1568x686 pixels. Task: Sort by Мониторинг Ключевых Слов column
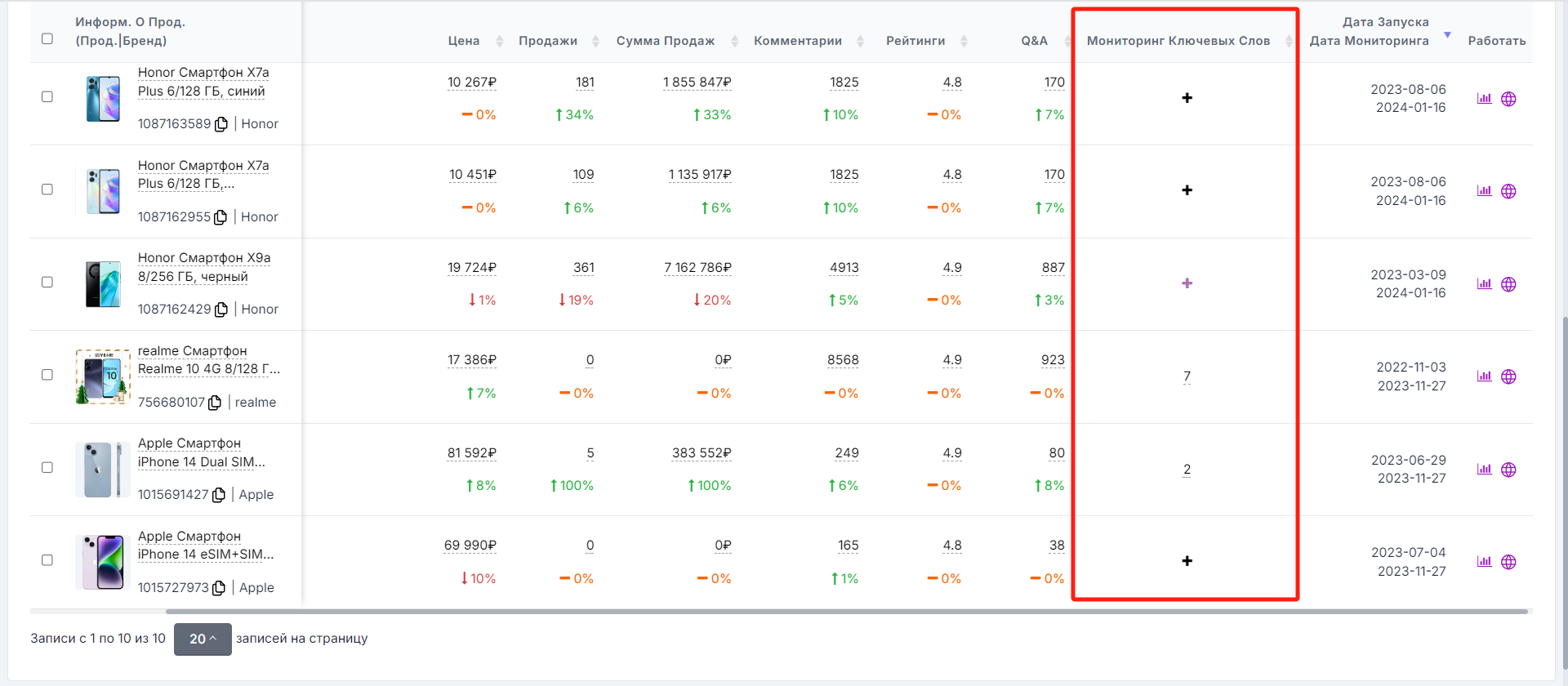point(1289,41)
